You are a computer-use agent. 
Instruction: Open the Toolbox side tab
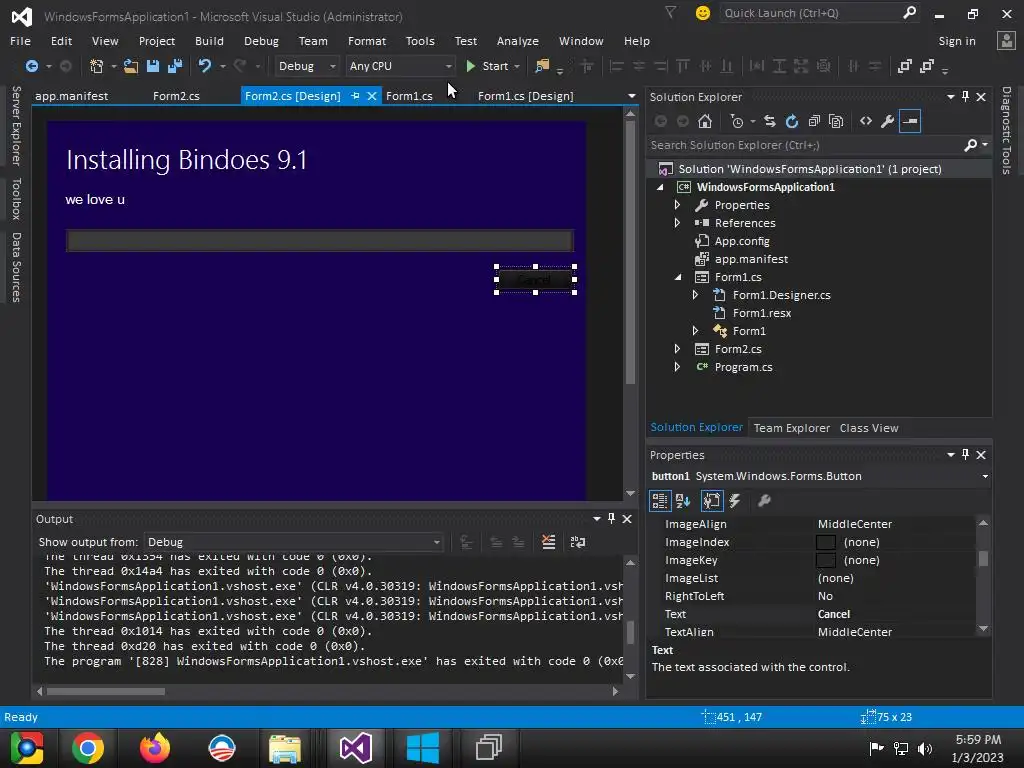[x=16, y=199]
